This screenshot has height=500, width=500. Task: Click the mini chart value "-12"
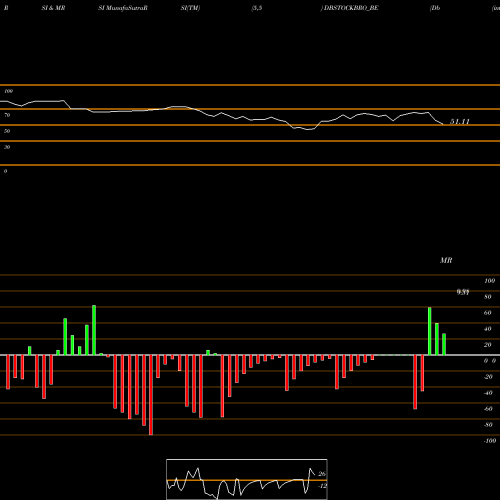[x=322, y=486]
